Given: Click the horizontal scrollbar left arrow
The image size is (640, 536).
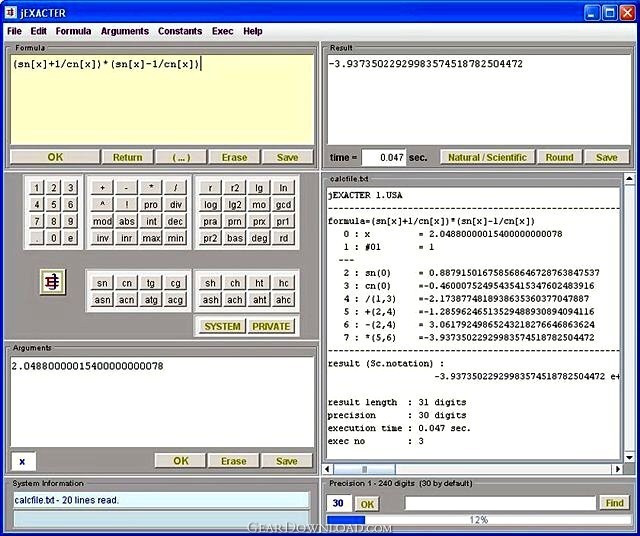Looking at the screenshot, I should tap(328, 469).
